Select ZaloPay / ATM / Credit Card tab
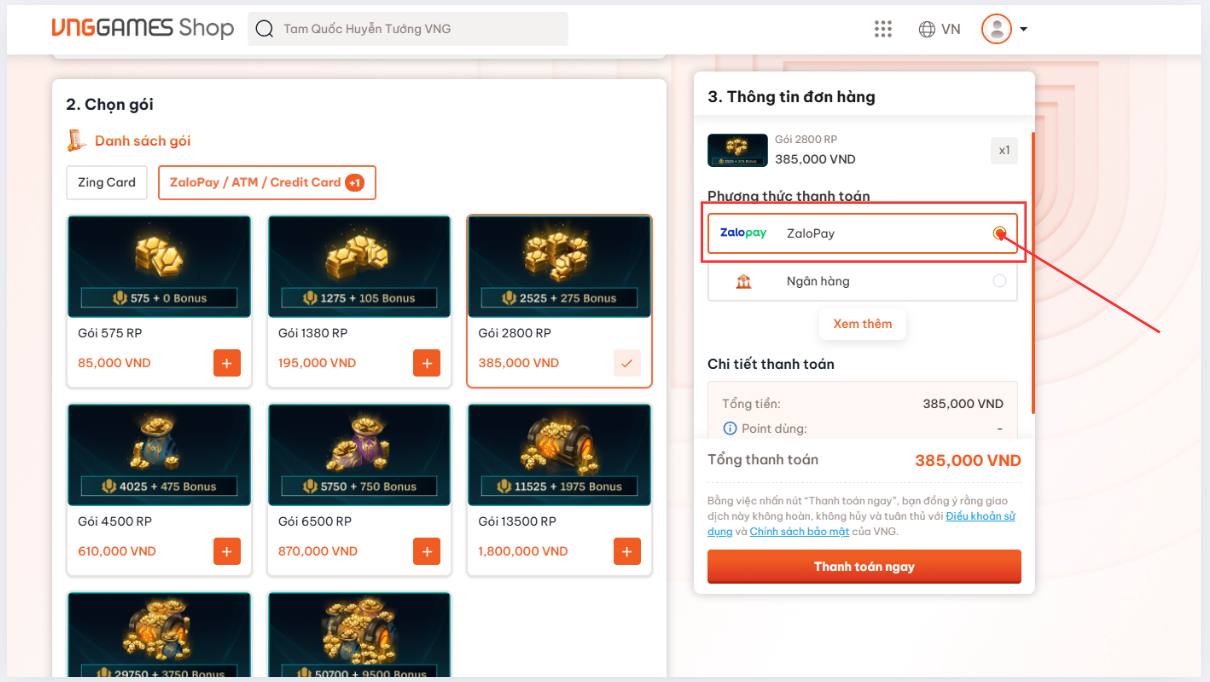Viewport: 1210px width, 682px height. (267, 182)
